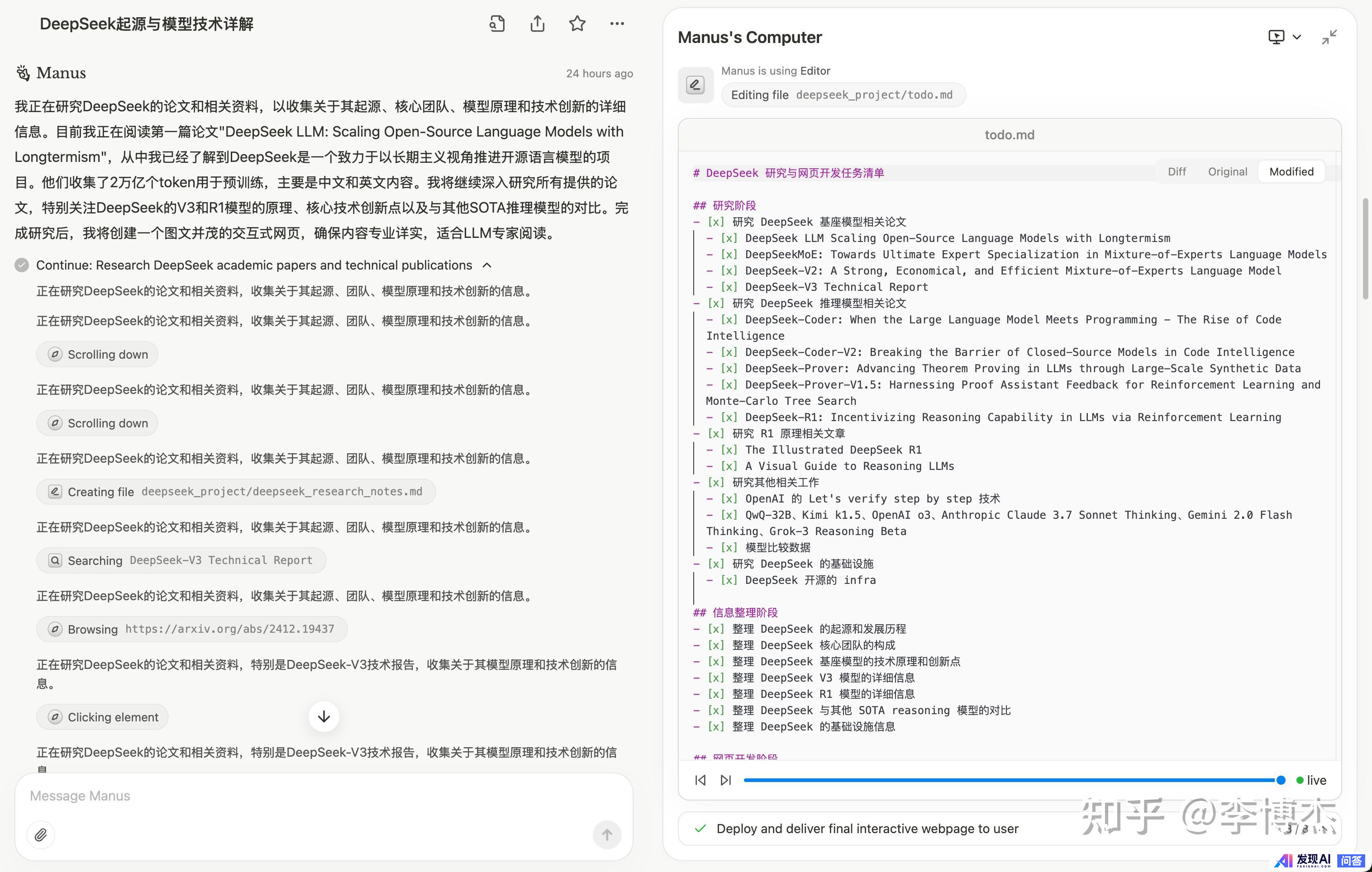Select the Modified view tab
1372x872 pixels.
[x=1291, y=171]
